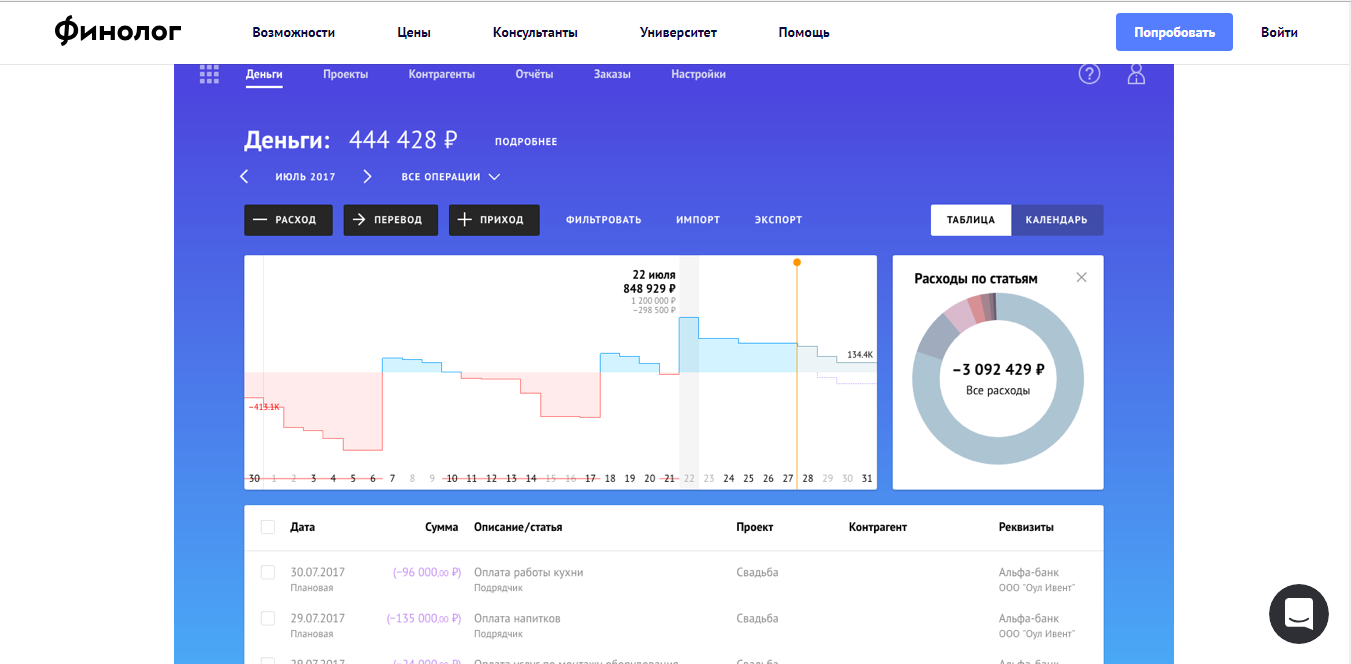Click Импорт
The height and width of the screenshot is (664, 1351).
pos(698,220)
